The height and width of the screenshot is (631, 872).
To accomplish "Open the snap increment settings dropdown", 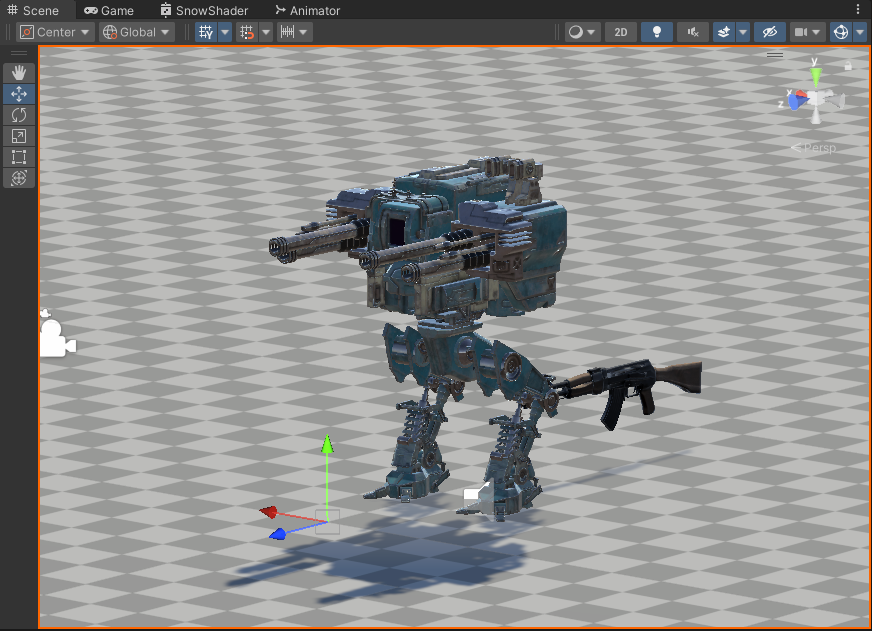I will click(294, 32).
